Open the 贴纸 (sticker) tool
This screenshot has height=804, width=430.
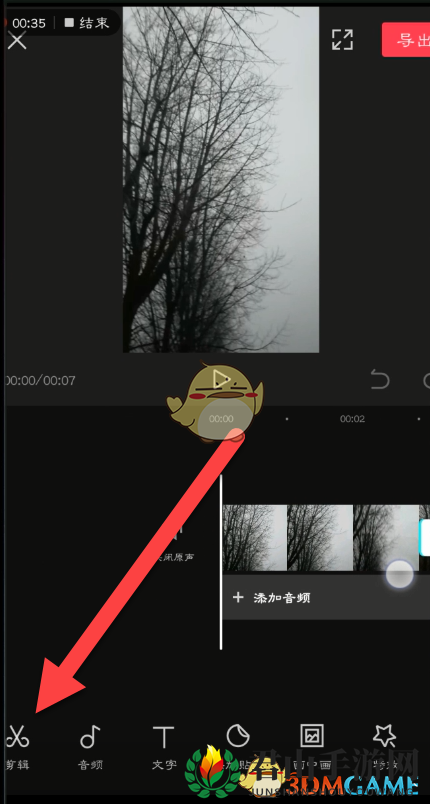click(x=238, y=746)
